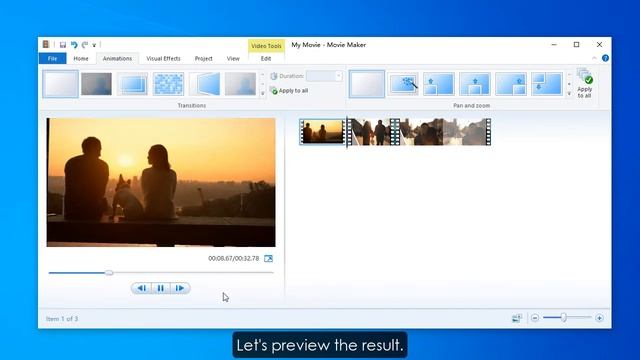Image resolution: width=640 pixels, height=360 pixels.
Task: Undo the last action
Action: 74,44
